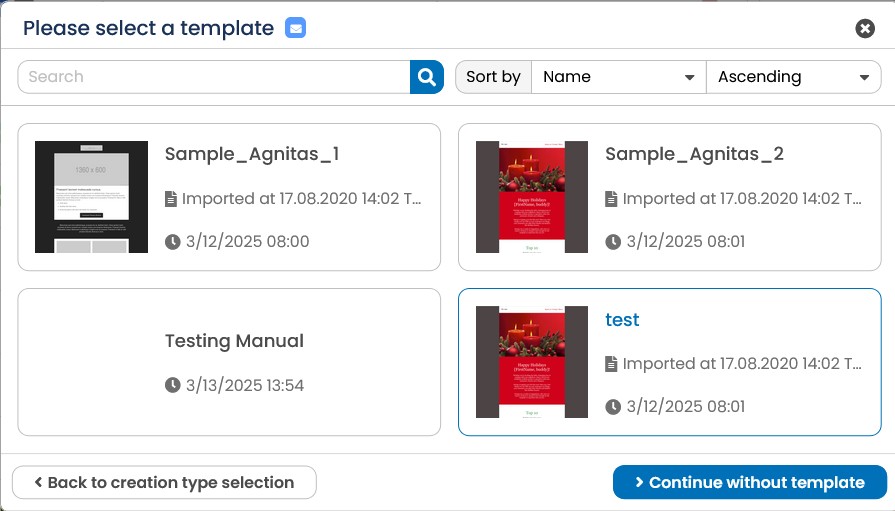Click clock icon on Sample_Agnitas_2 card
The image size is (895, 511).
tap(613, 242)
